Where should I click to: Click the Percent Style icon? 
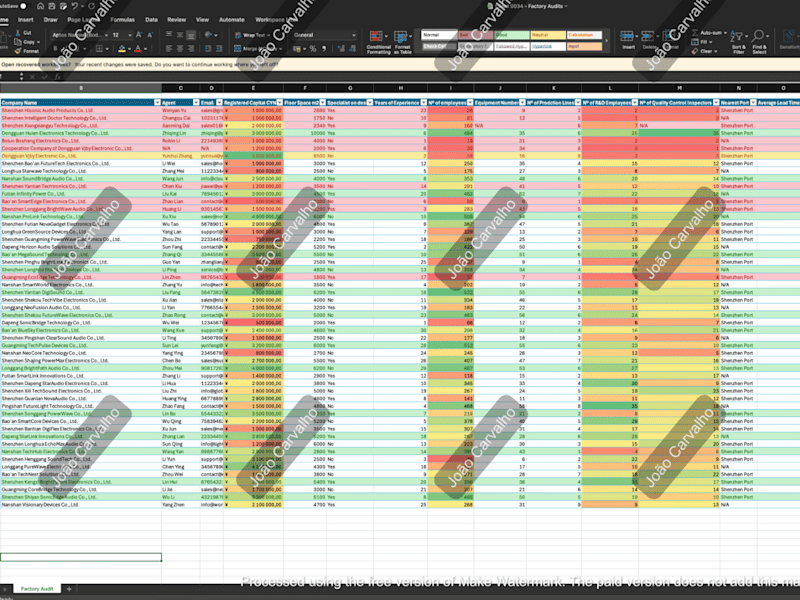(x=313, y=49)
